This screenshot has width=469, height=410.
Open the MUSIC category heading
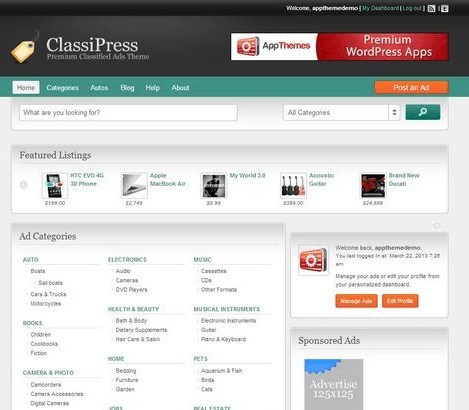(202, 260)
